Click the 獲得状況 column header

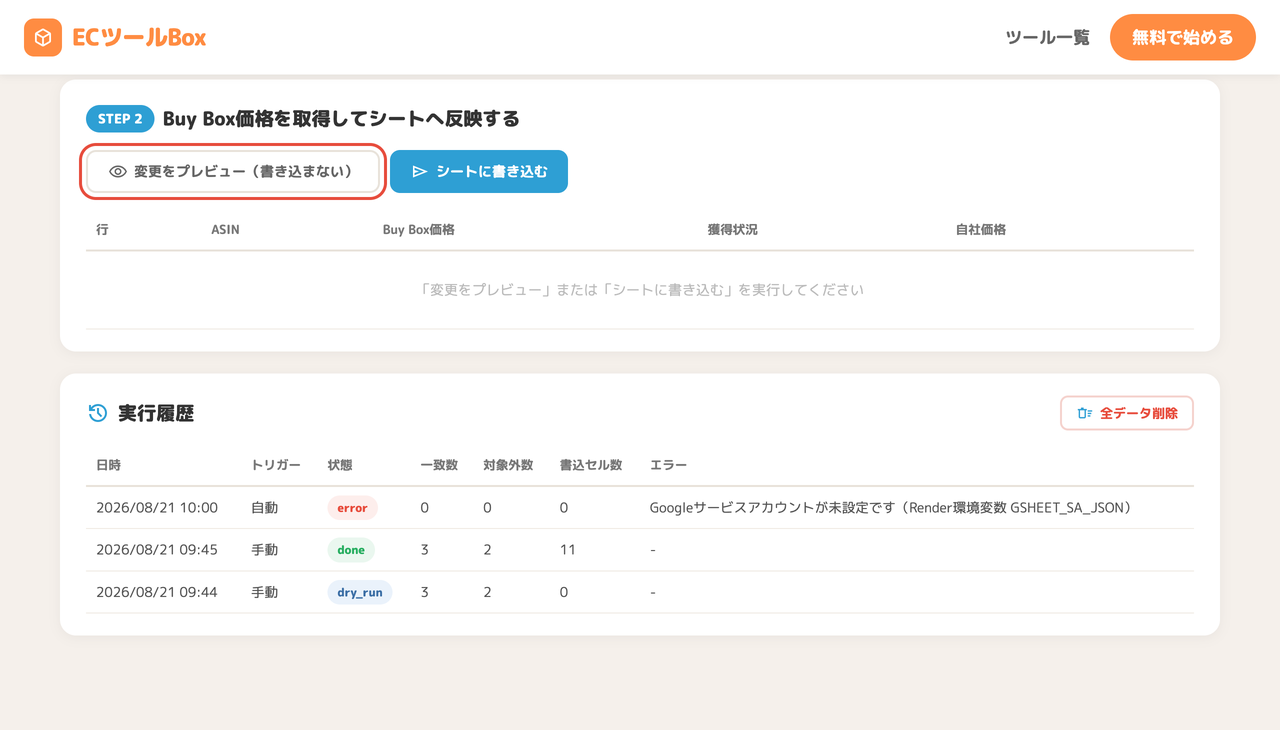coord(733,230)
